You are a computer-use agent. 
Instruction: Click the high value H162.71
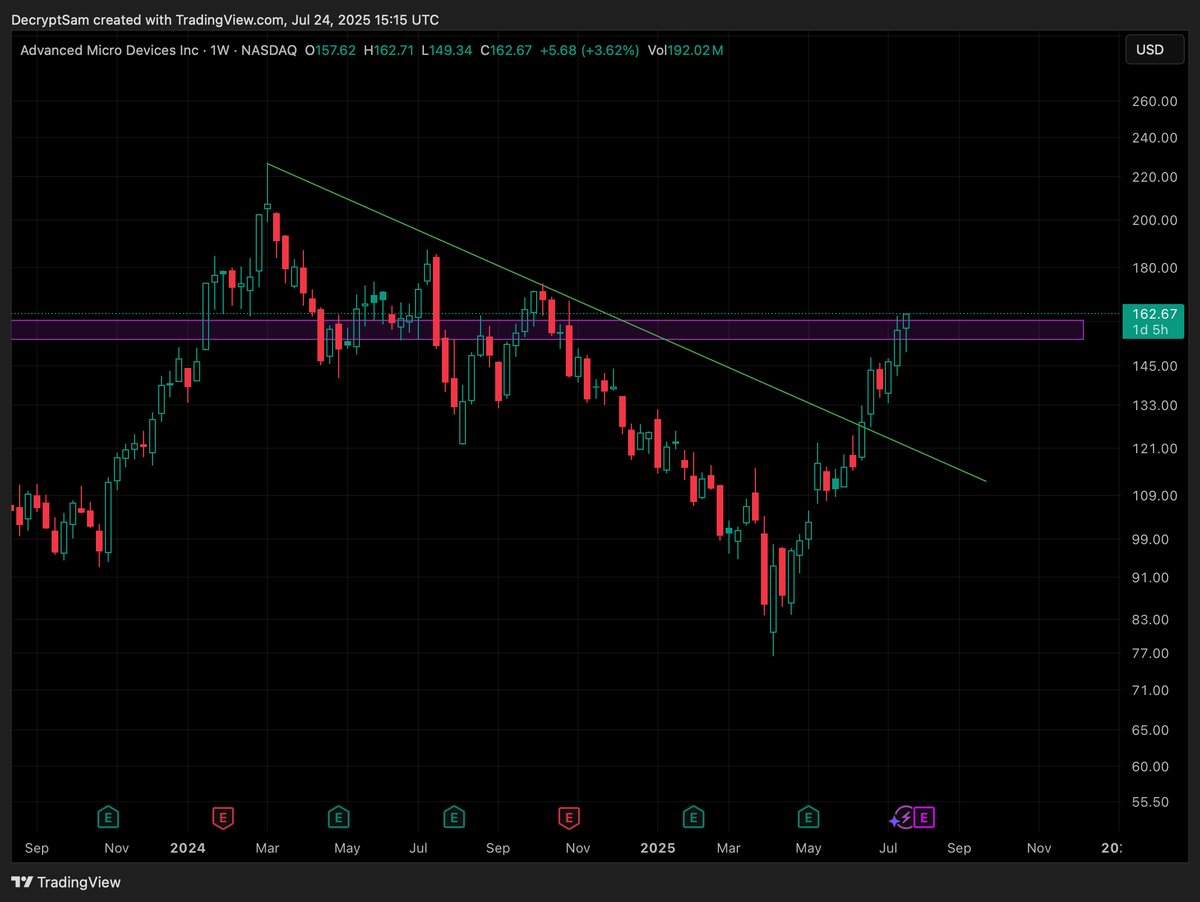[x=390, y=50]
